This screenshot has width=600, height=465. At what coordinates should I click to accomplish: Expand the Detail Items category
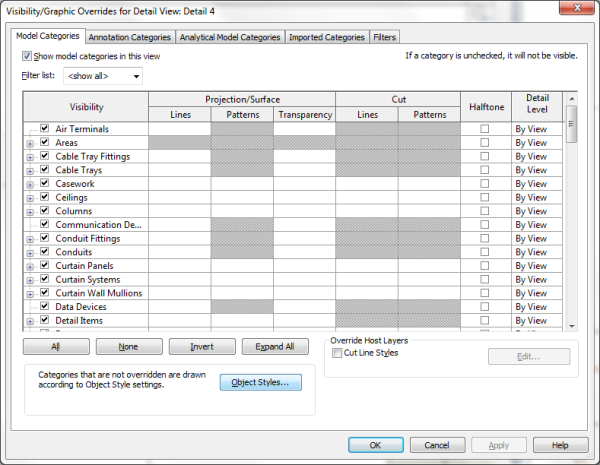tap(30, 322)
